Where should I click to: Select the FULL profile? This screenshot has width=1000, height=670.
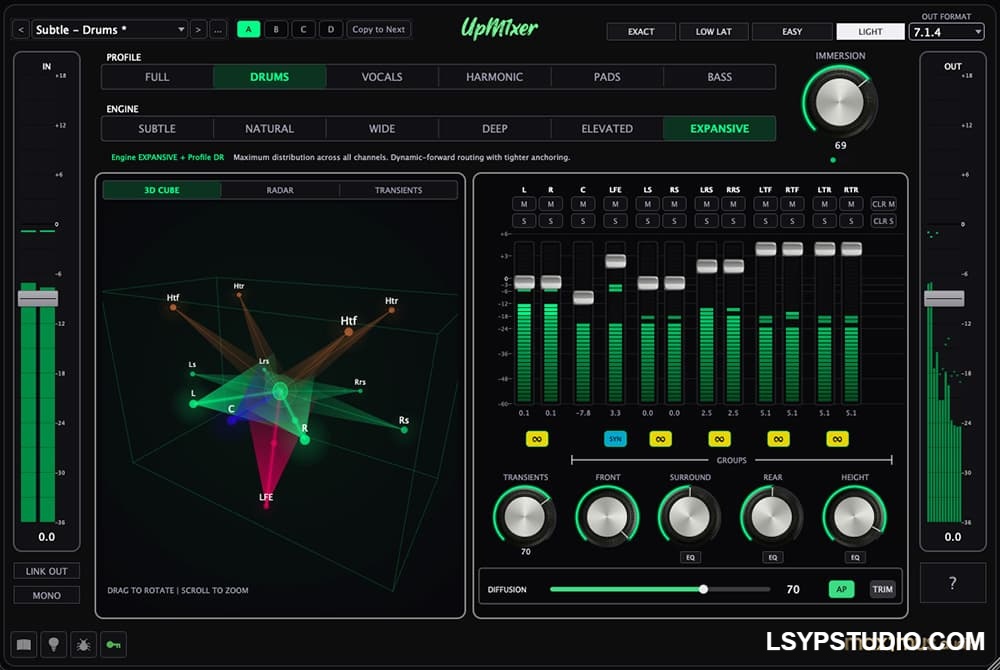point(157,76)
